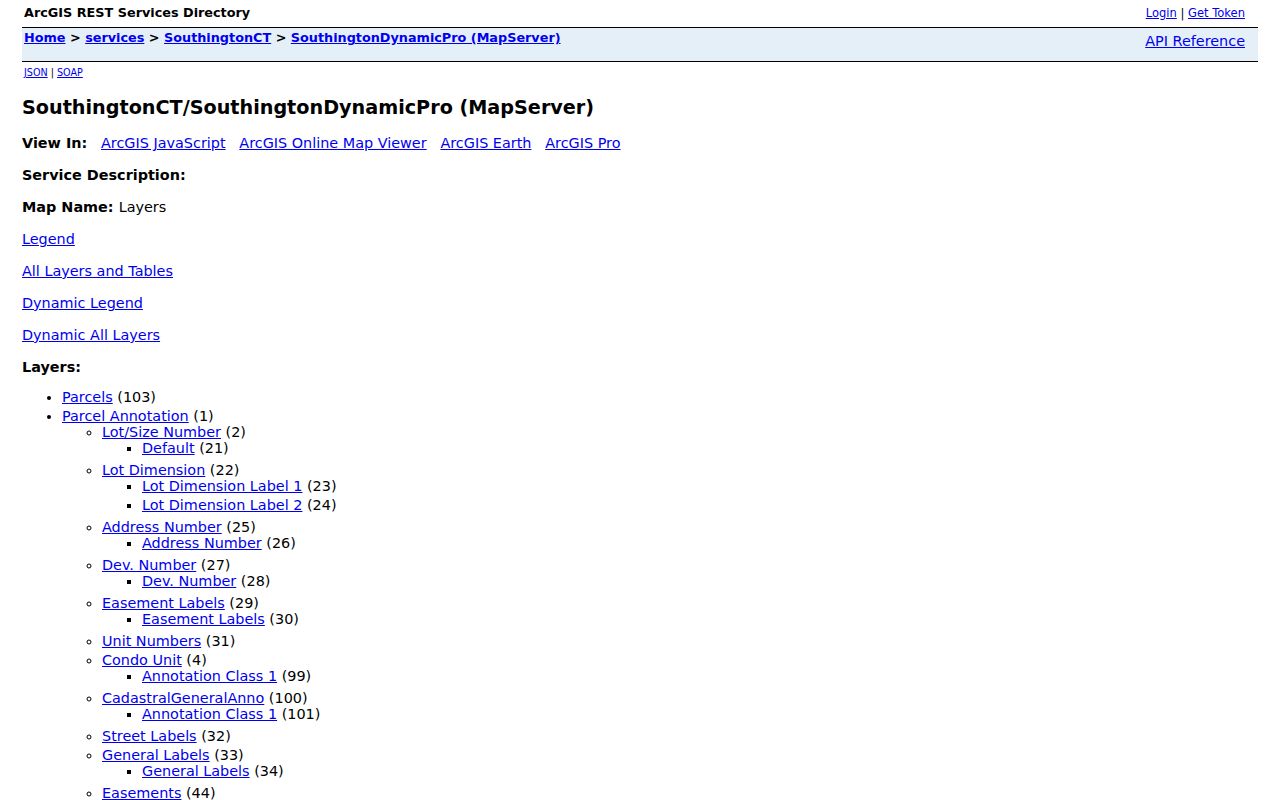1280x800 pixels.
Task: Open the Lot Dimension layer (22)
Action: coord(153,470)
